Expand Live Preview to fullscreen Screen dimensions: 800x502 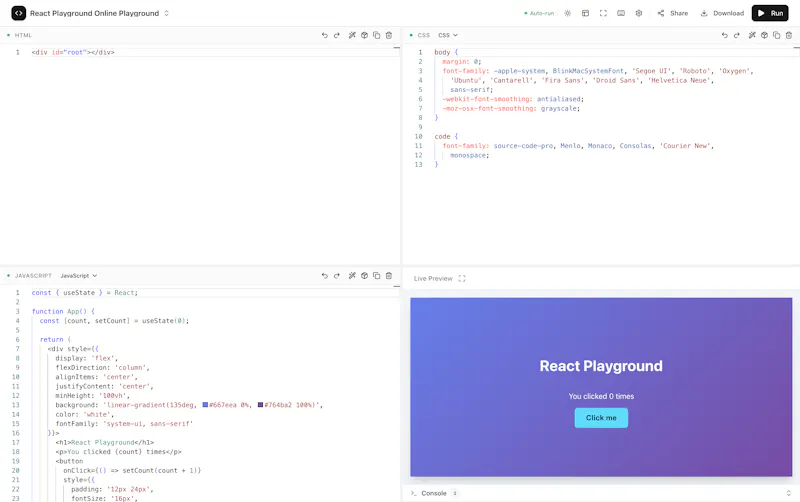point(462,279)
